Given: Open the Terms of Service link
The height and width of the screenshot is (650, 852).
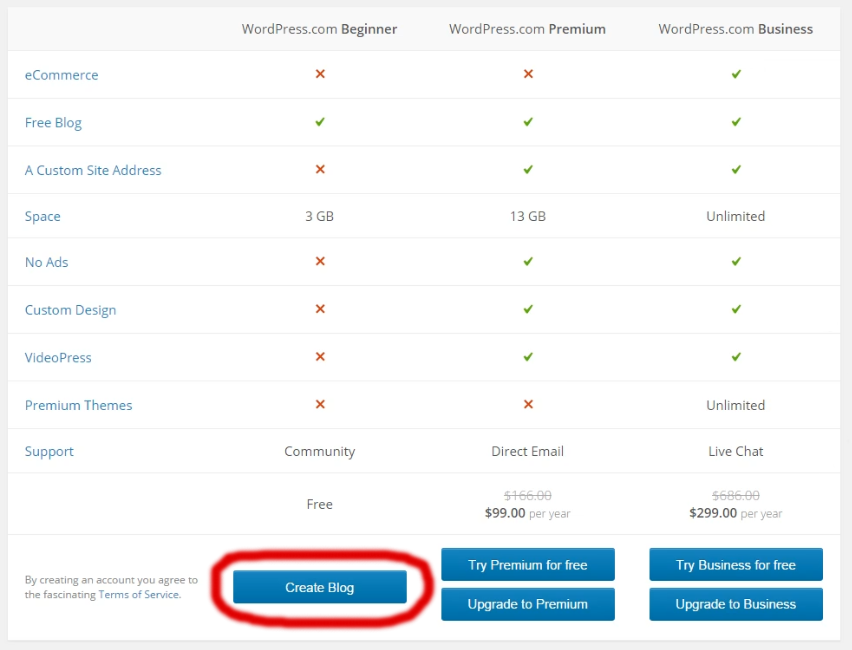Looking at the screenshot, I should [x=139, y=595].
